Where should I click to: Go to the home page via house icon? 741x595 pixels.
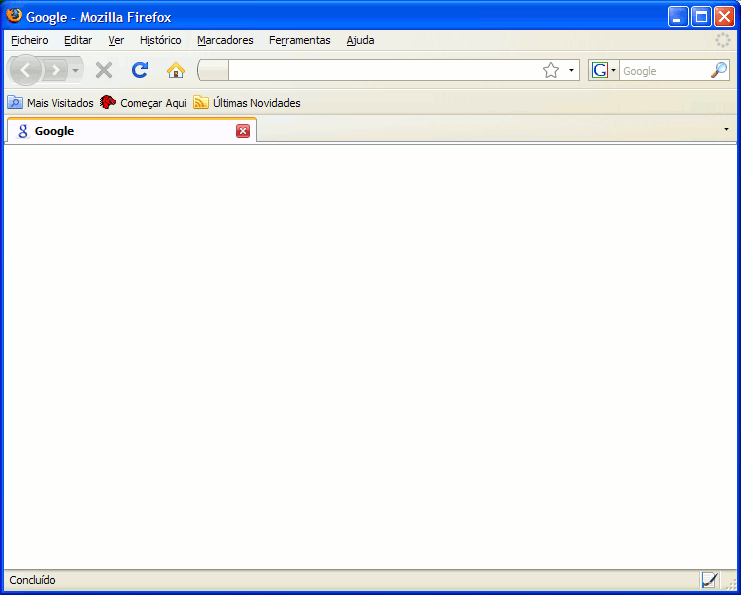click(x=176, y=71)
